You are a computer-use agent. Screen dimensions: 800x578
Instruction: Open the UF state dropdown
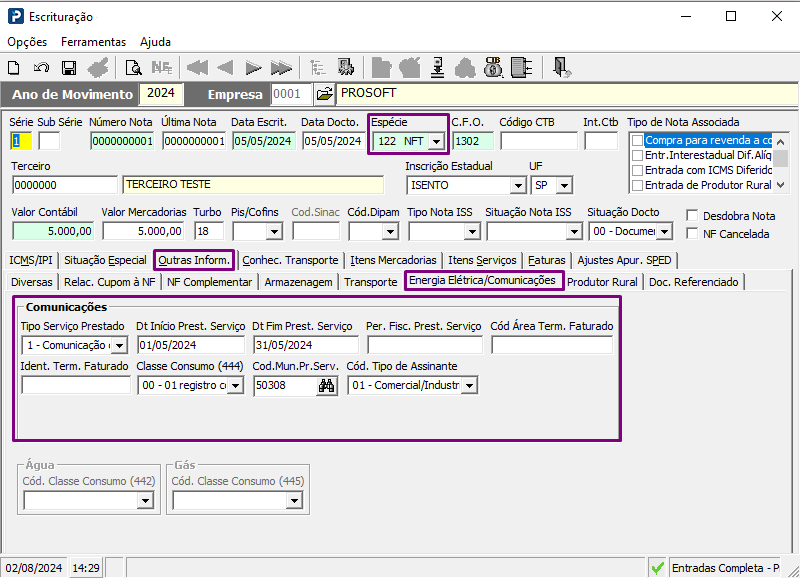pyautogui.click(x=564, y=186)
